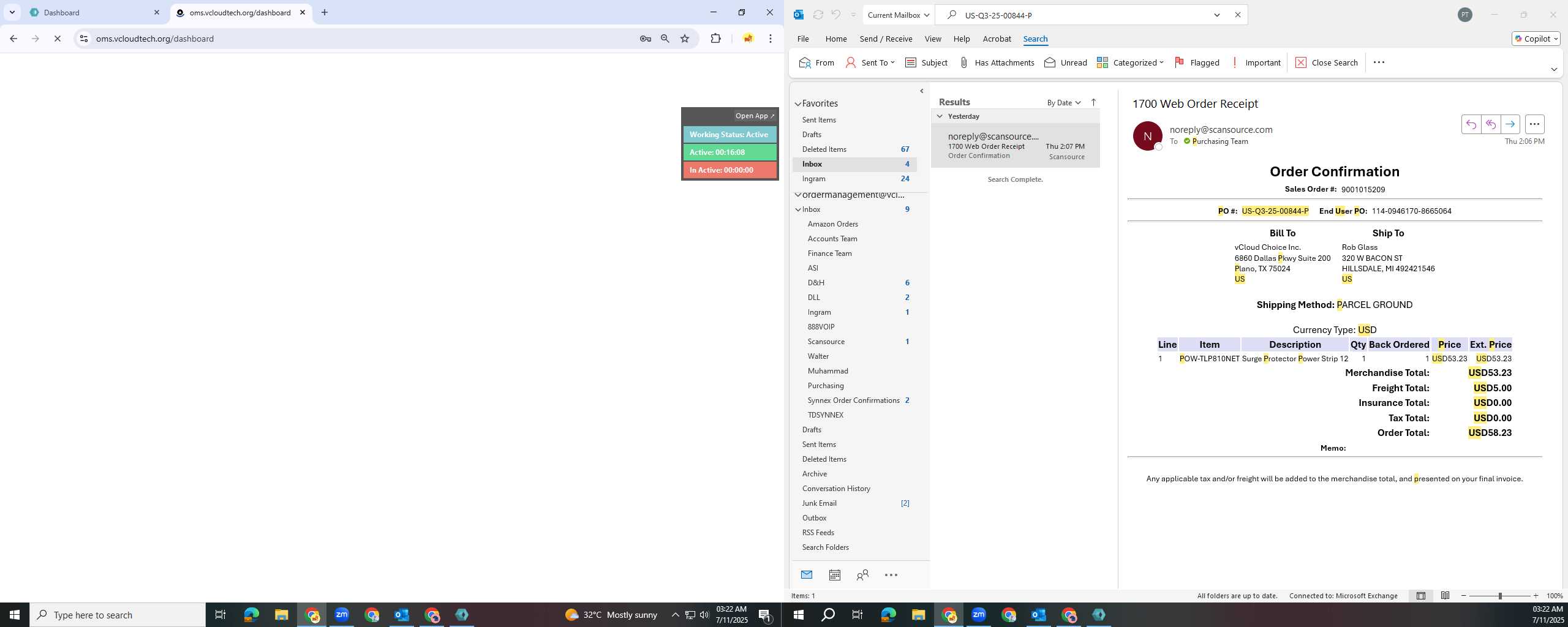Forward the email with the Forward arrow

[1510, 124]
